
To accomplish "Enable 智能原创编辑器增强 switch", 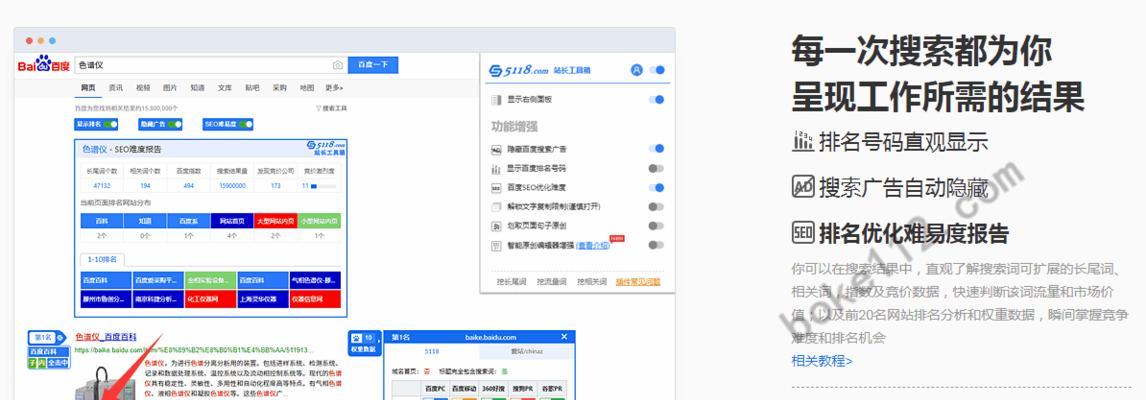I will 656,246.
